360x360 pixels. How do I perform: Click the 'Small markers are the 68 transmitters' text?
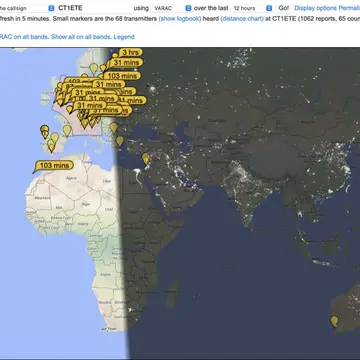[x=105, y=19]
